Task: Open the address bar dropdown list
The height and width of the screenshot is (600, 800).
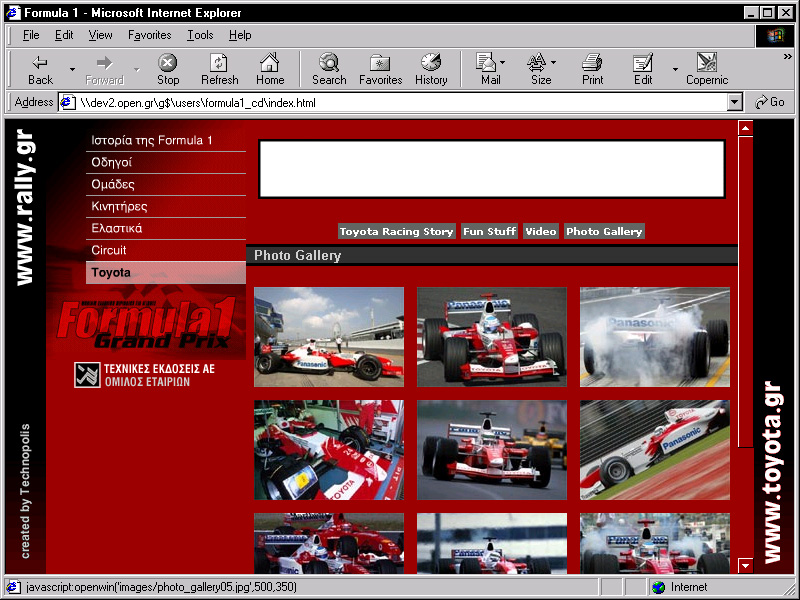Action: coord(734,102)
